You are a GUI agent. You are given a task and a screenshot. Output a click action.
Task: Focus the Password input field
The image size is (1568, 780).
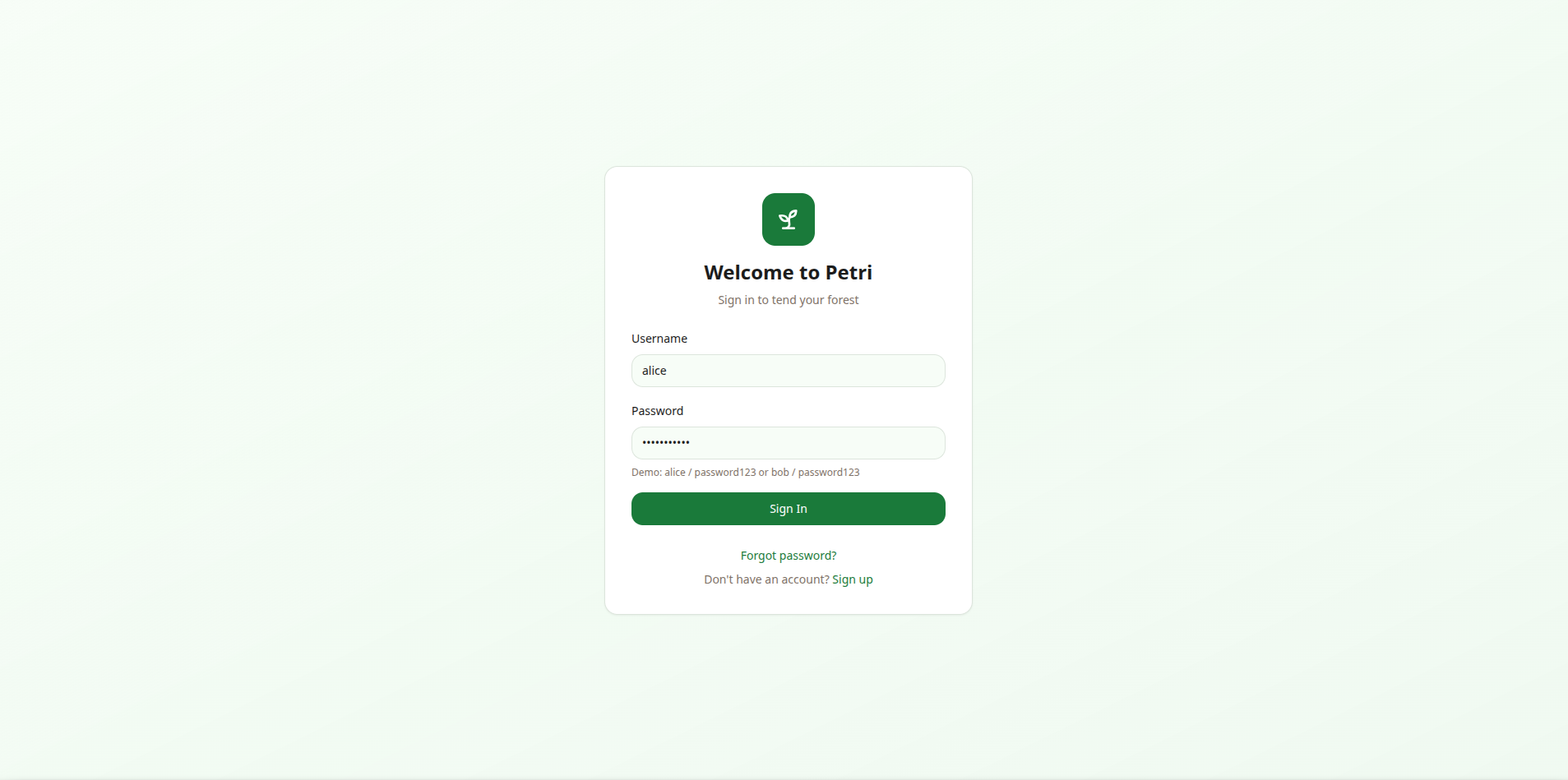[788, 443]
